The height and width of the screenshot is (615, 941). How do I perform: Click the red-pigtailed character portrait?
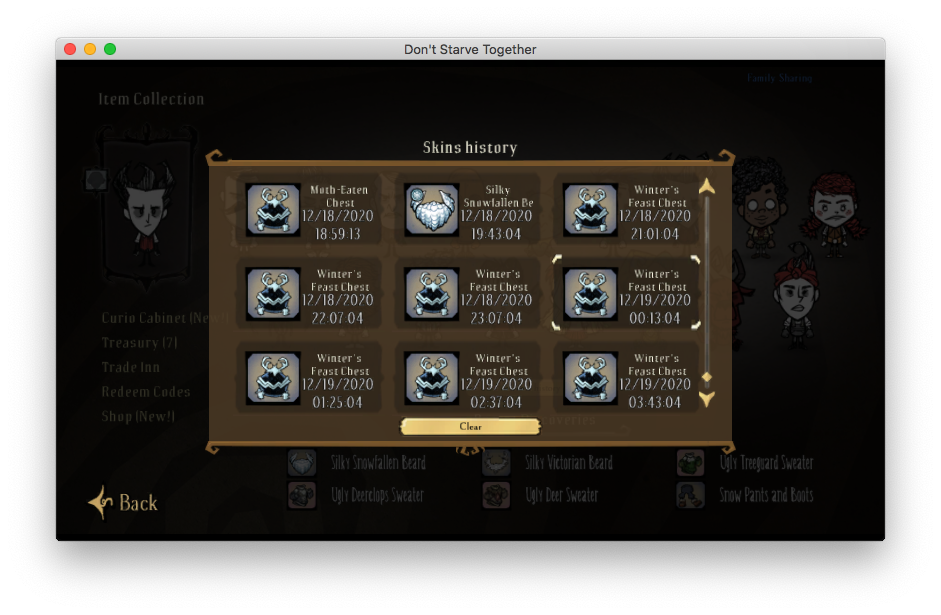pos(835,214)
